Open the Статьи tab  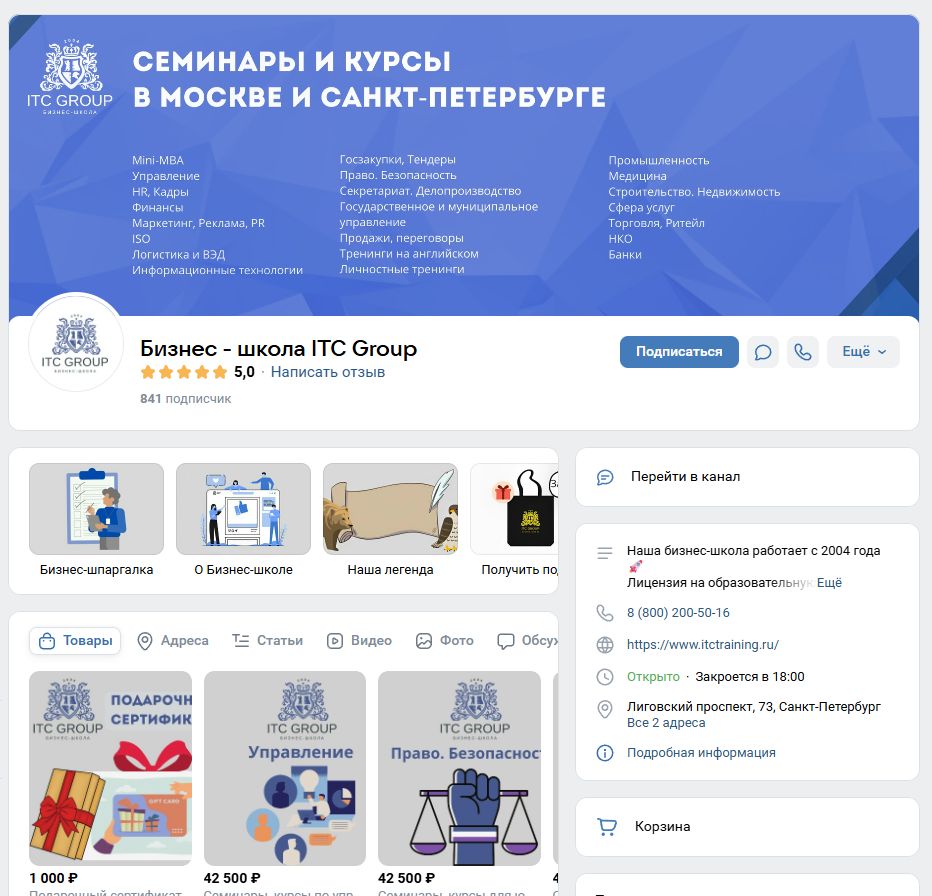click(x=267, y=641)
